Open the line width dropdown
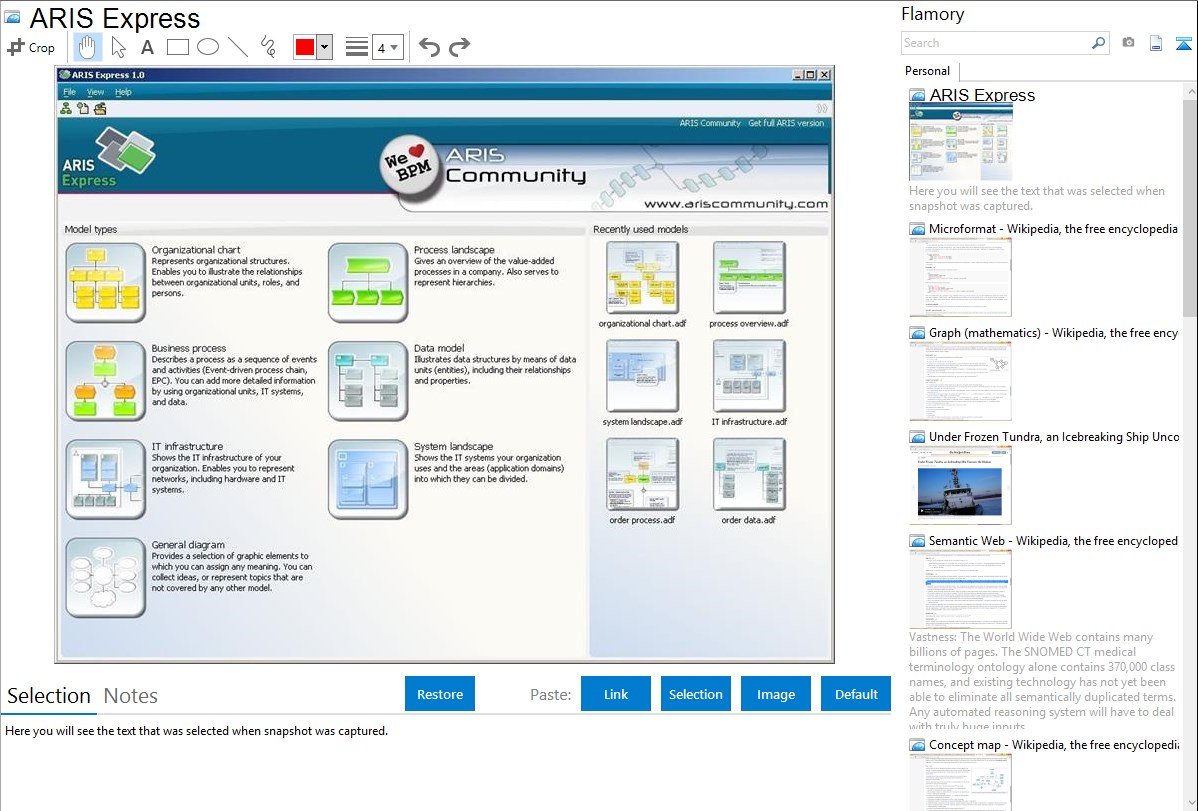Image resolution: width=1198 pixels, height=811 pixels. (387, 47)
